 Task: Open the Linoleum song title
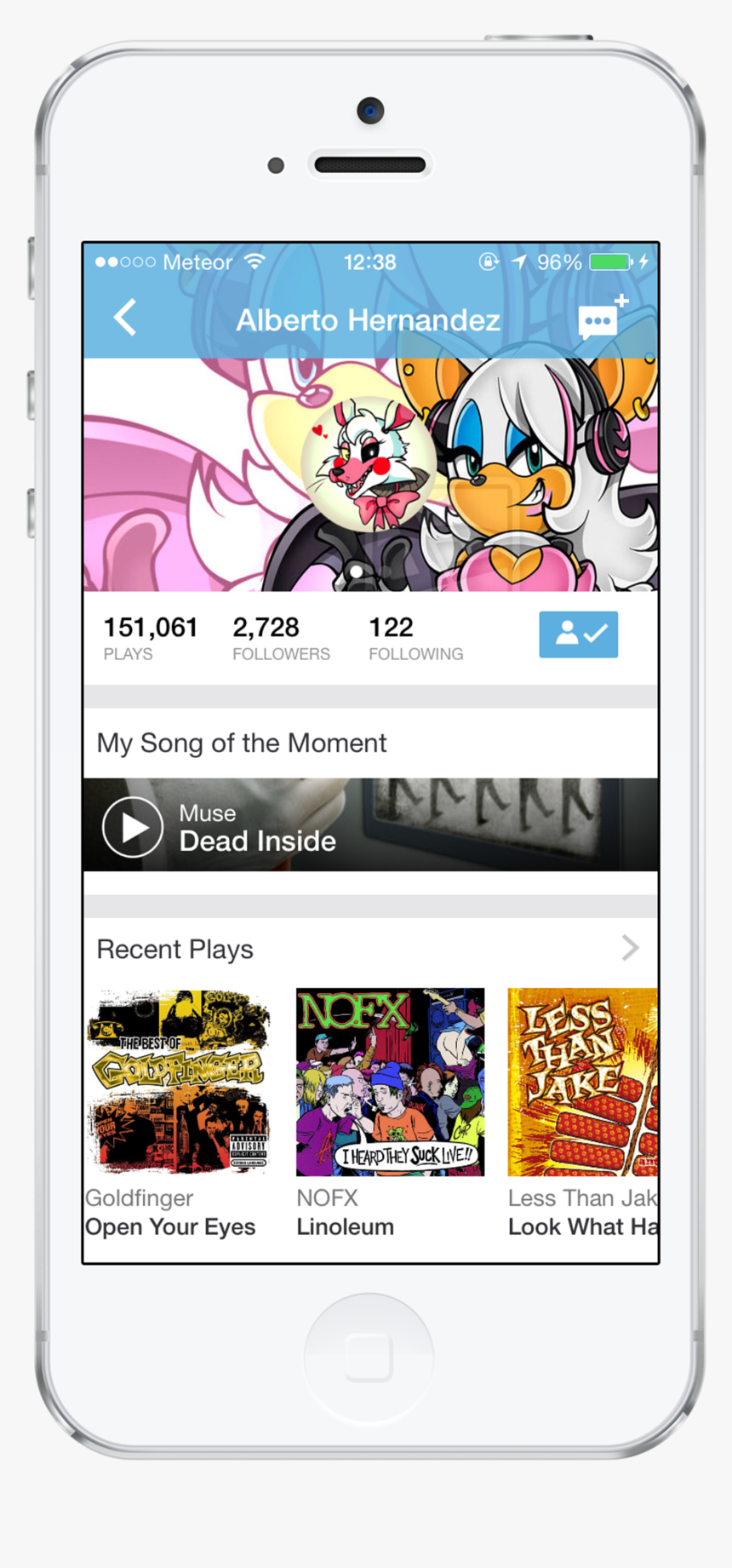[345, 1226]
